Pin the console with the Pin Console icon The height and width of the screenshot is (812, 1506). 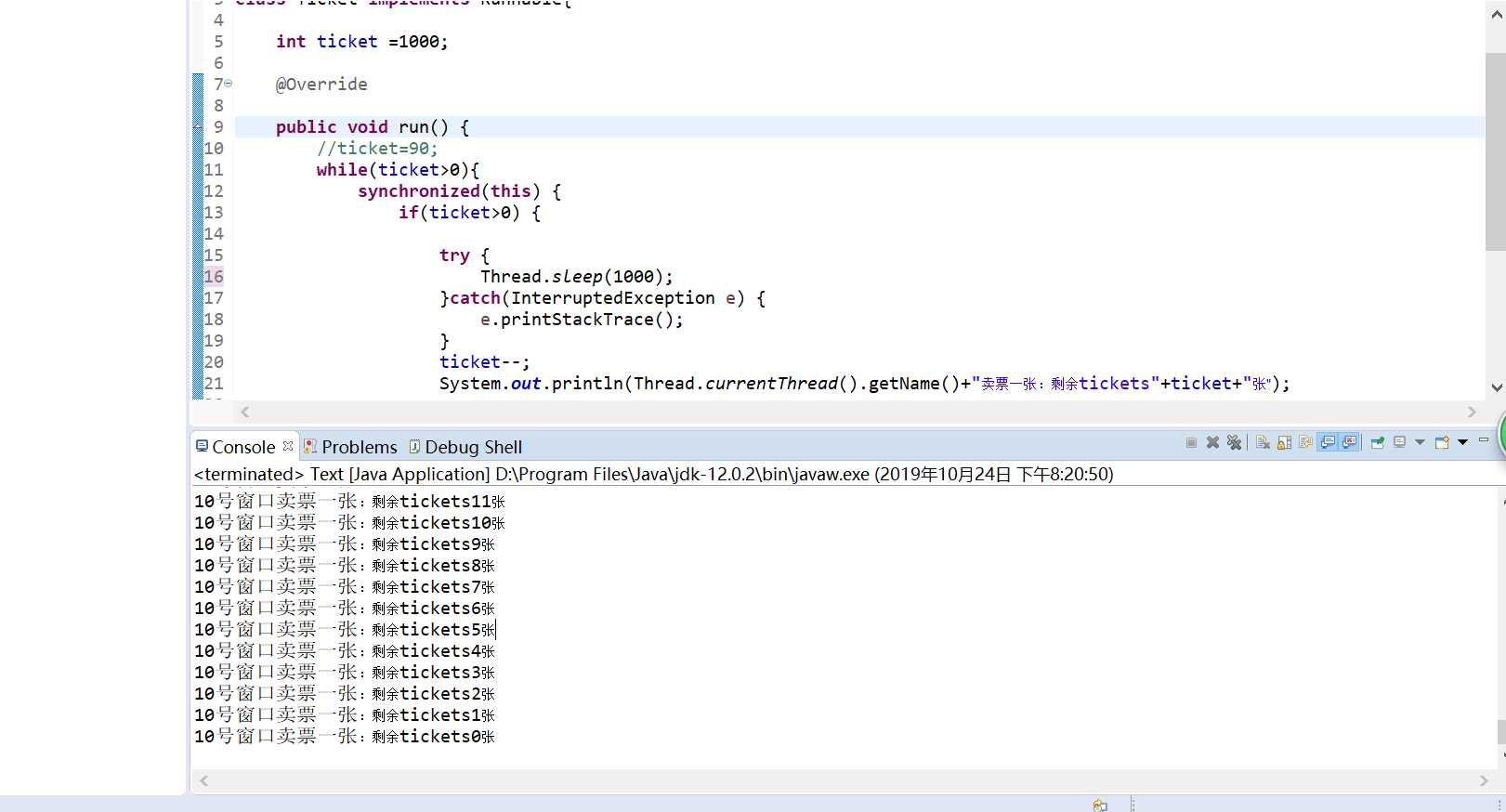pos(1378,443)
